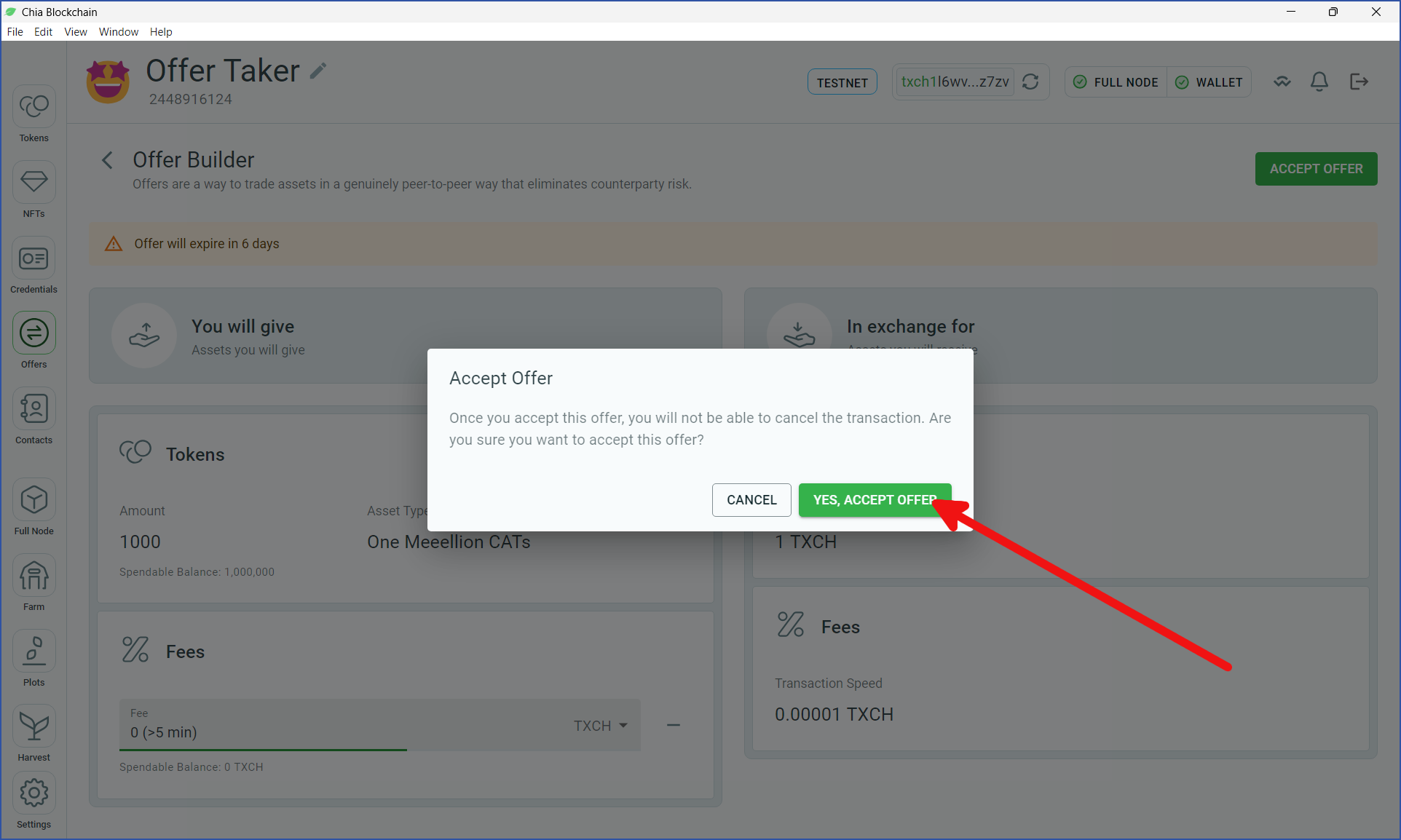The image size is (1401, 840).
Task: Open the NFTs sidebar section
Action: [33, 191]
